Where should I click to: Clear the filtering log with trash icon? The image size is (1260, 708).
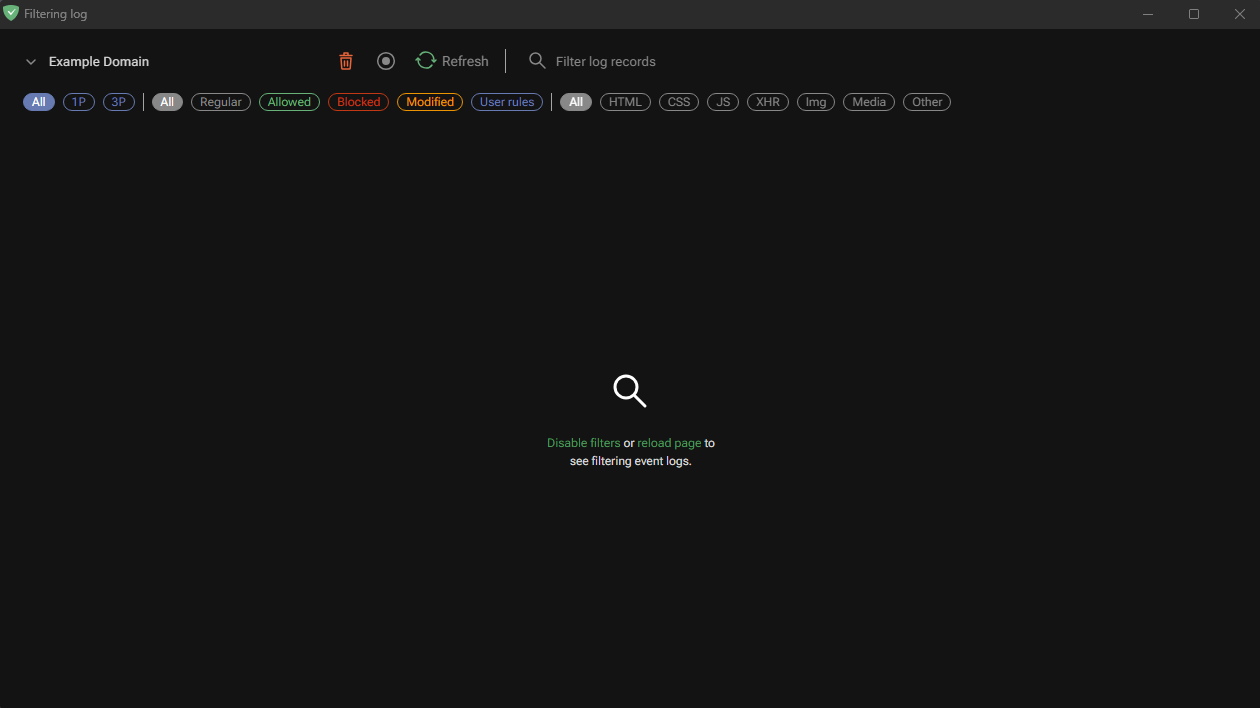pos(345,61)
